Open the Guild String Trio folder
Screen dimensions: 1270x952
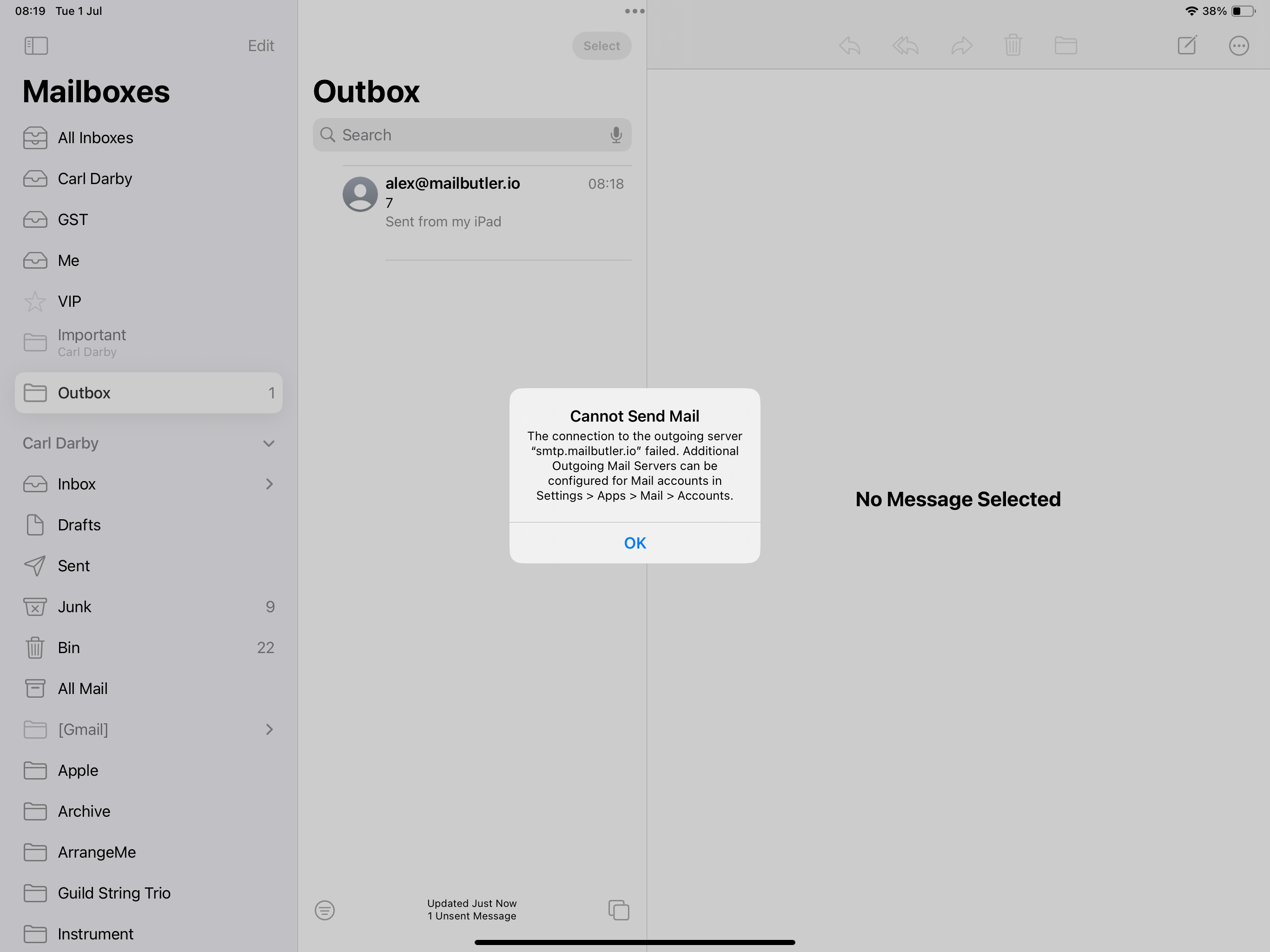click(149, 893)
